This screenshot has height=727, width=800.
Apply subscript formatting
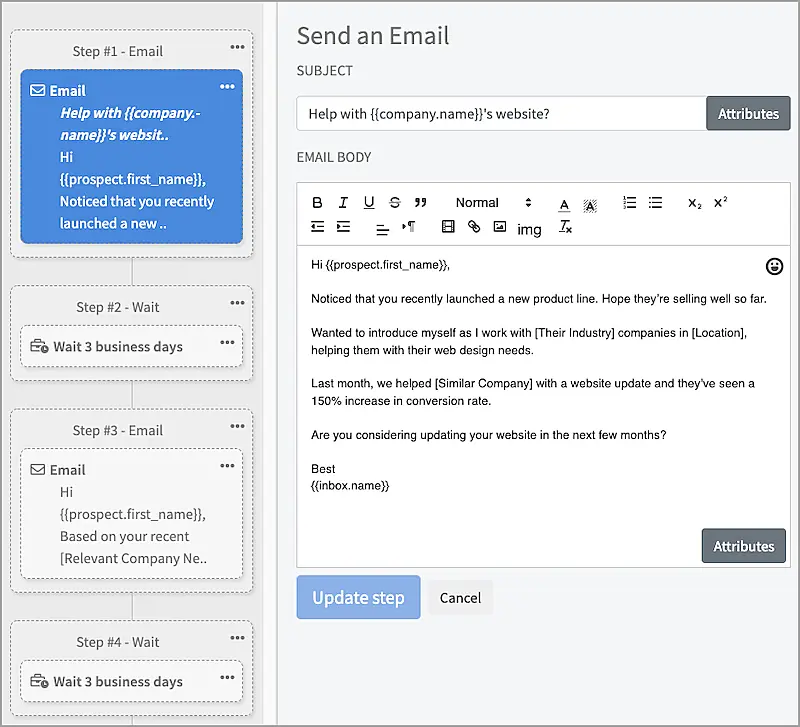click(693, 203)
